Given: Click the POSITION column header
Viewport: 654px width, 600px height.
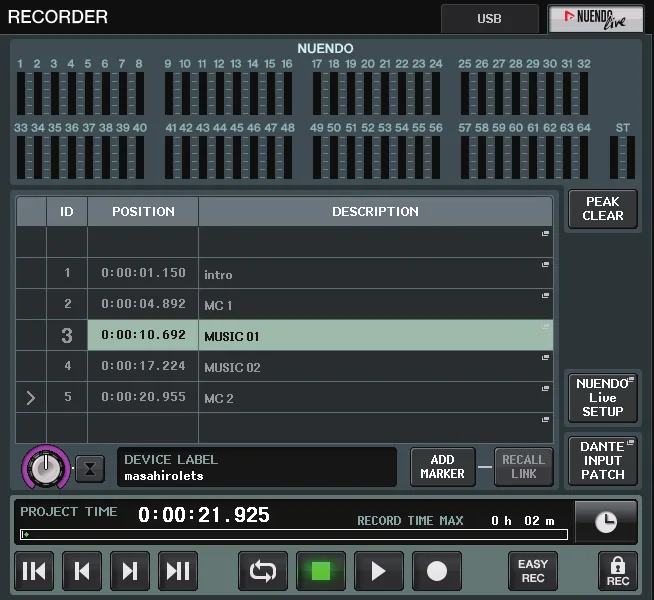Looking at the screenshot, I should pyautogui.click(x=143, y=211).
